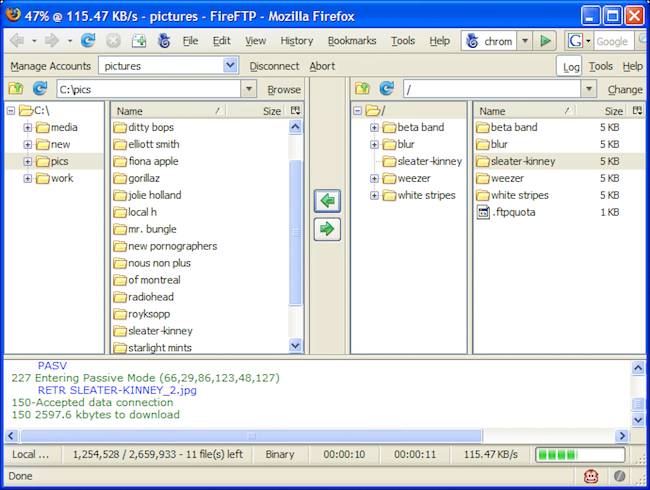This screenshot has height=490, width=650.
Task: Select pics folder in local tree
Action: [x=59, y=161]
